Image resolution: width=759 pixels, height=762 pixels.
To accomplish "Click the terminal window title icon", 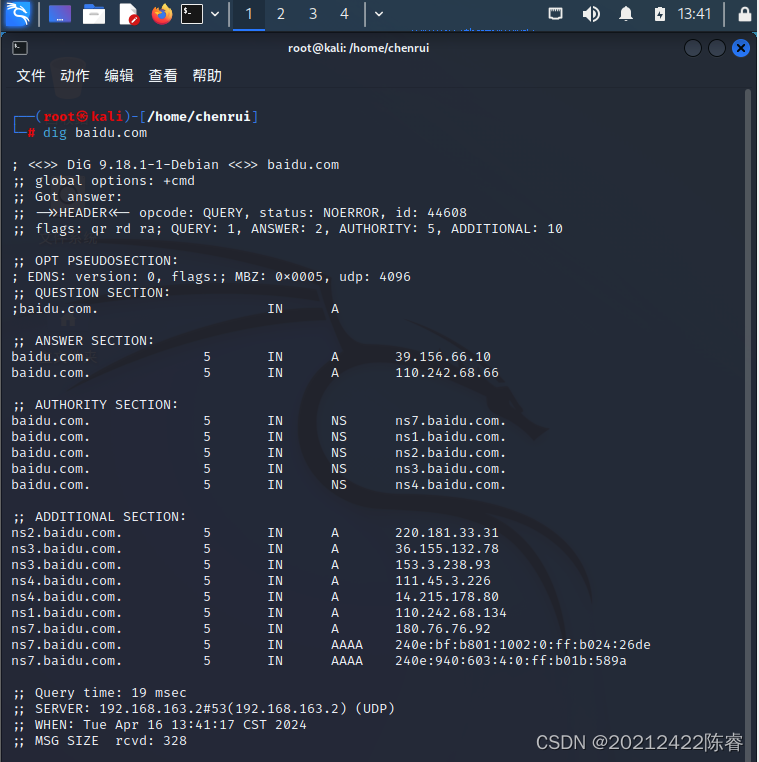I will click(20, 48).
